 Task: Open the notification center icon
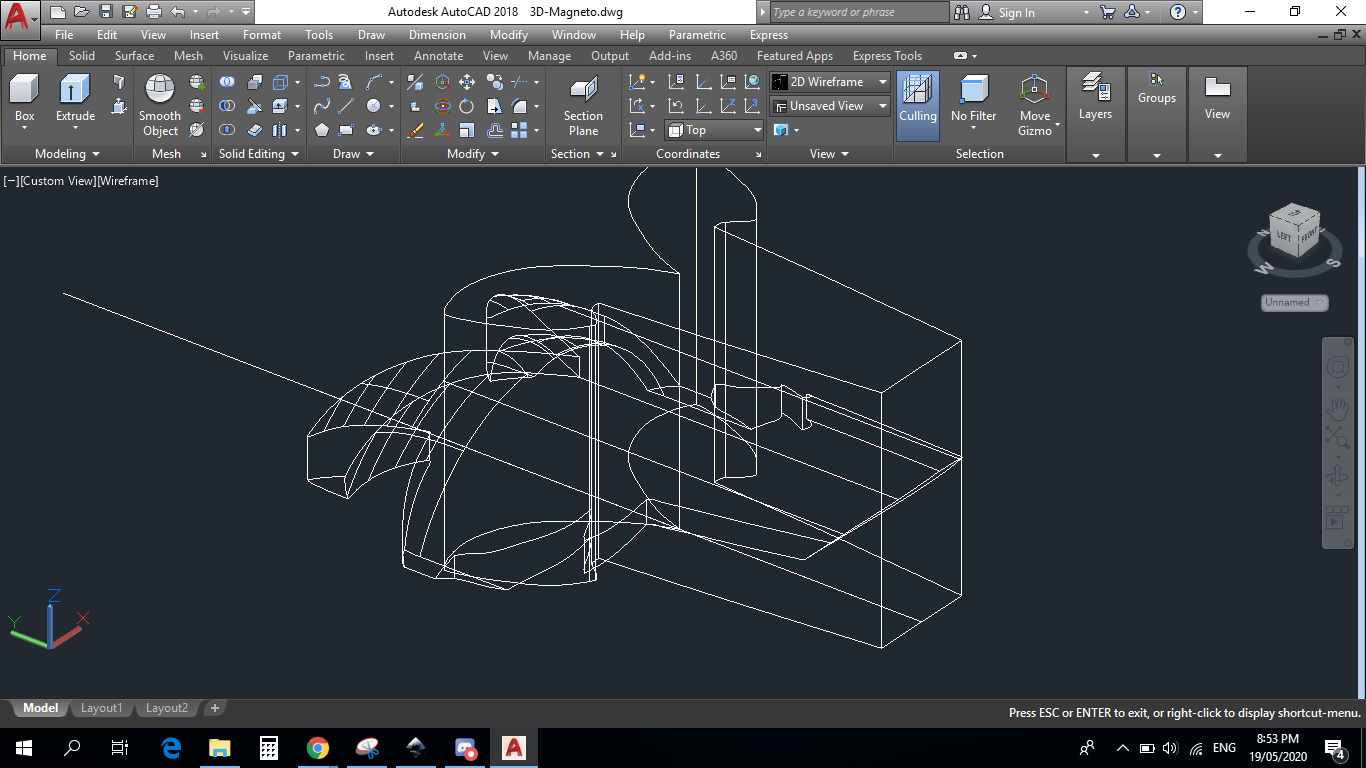pos(1334,748)
